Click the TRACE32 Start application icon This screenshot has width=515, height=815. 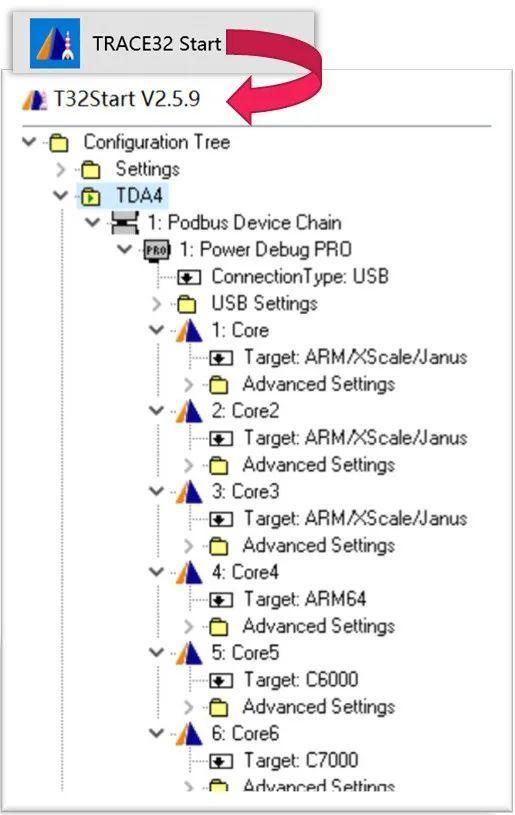pyautogui.click(x=55, y=43)
